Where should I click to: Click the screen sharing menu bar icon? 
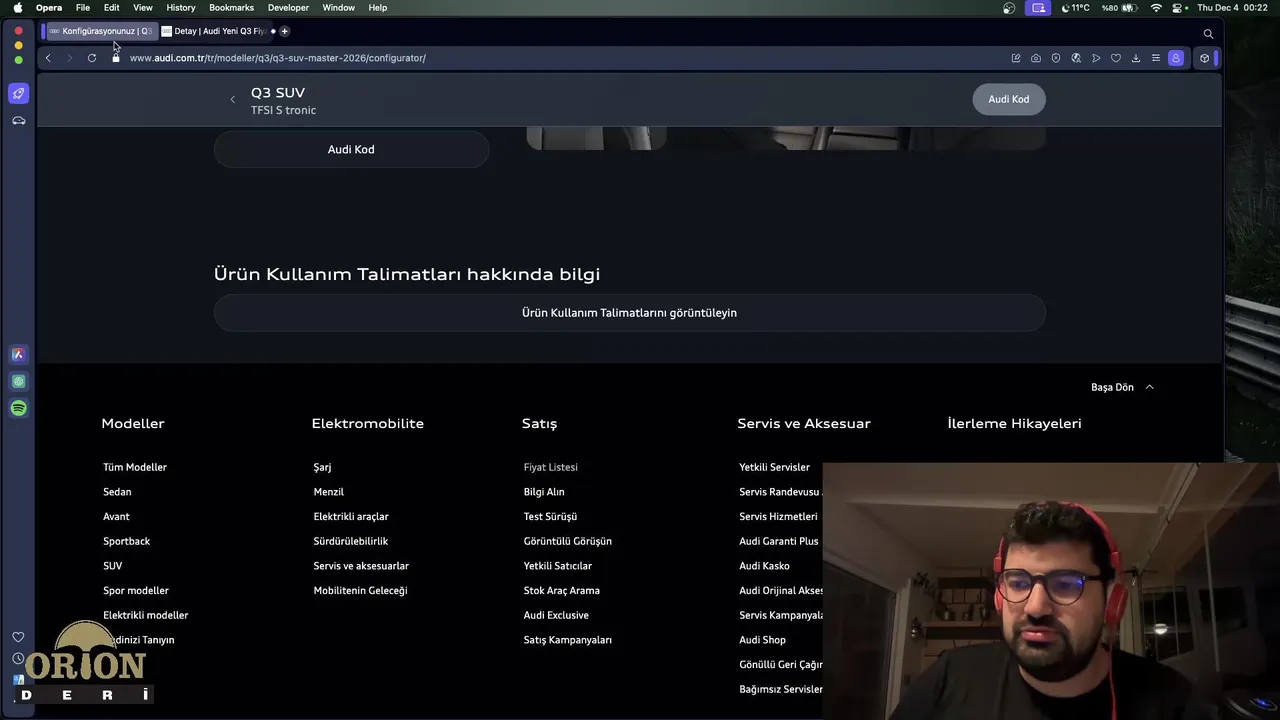coord(1039,7)
